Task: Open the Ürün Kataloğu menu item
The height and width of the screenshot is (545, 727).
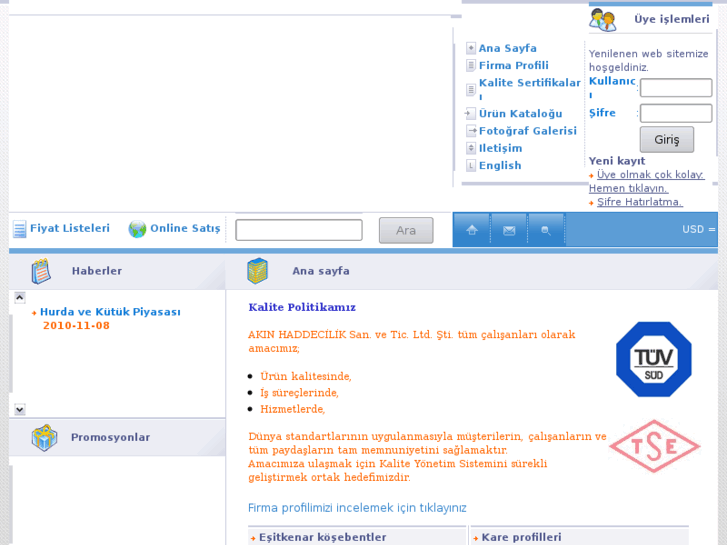Action: pyautogui.click(x=521, y=114)
